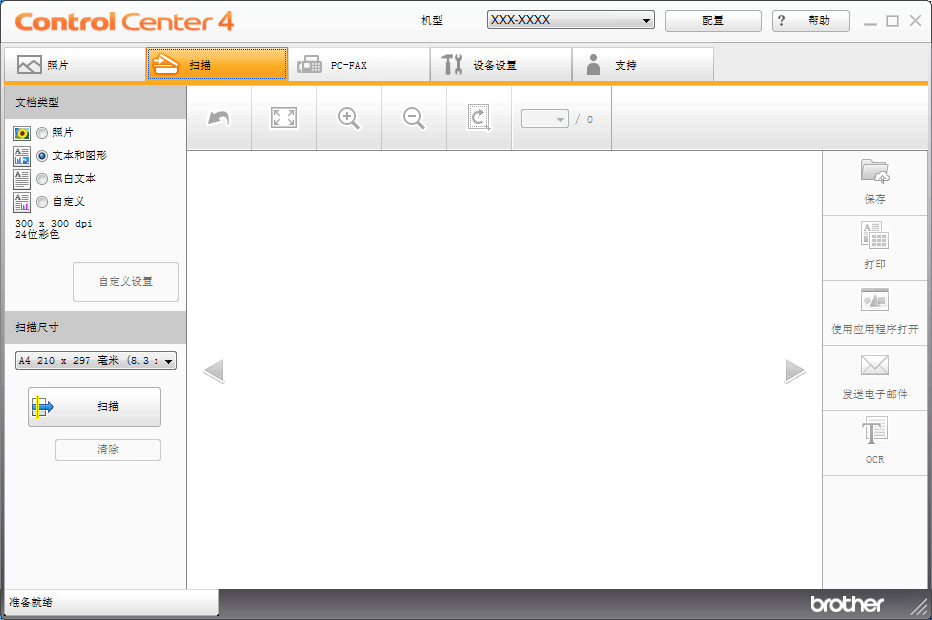Open the 机型 model dropdown
Image resolution: width=932 pixels, height=620 pixels.
coord(570,20)
